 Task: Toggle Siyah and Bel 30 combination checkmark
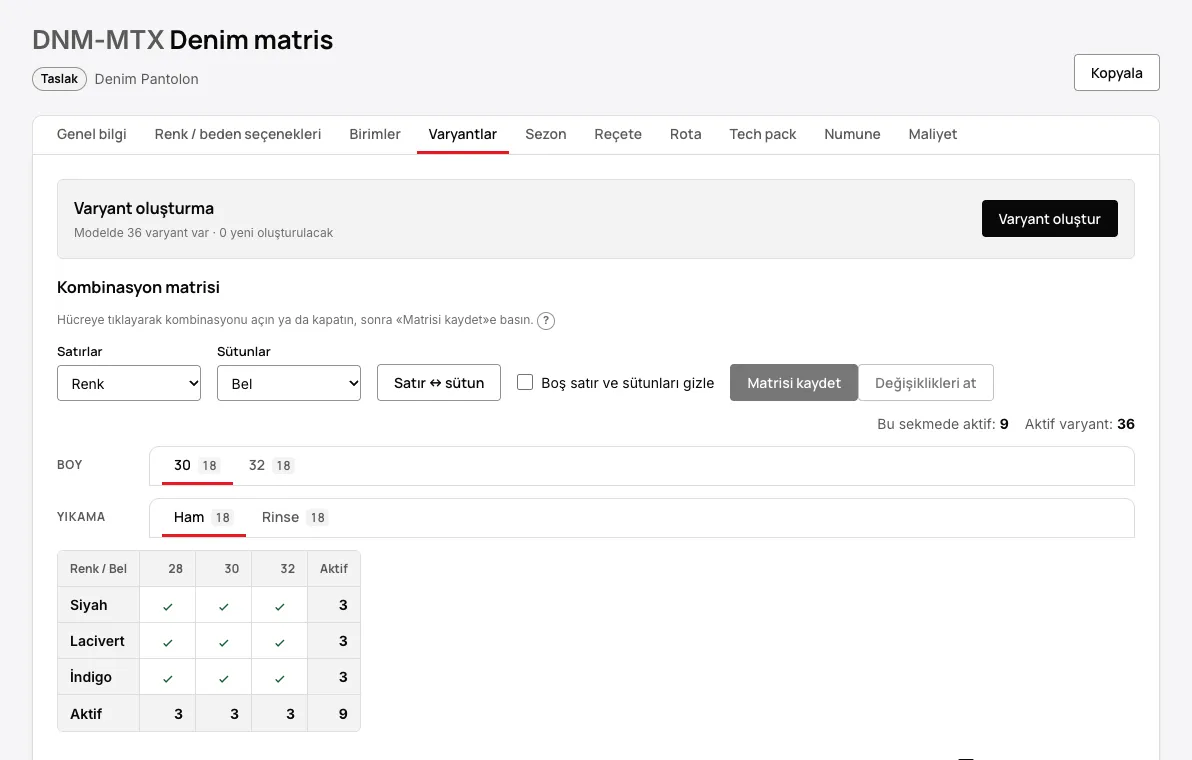(x=224, y=606)
